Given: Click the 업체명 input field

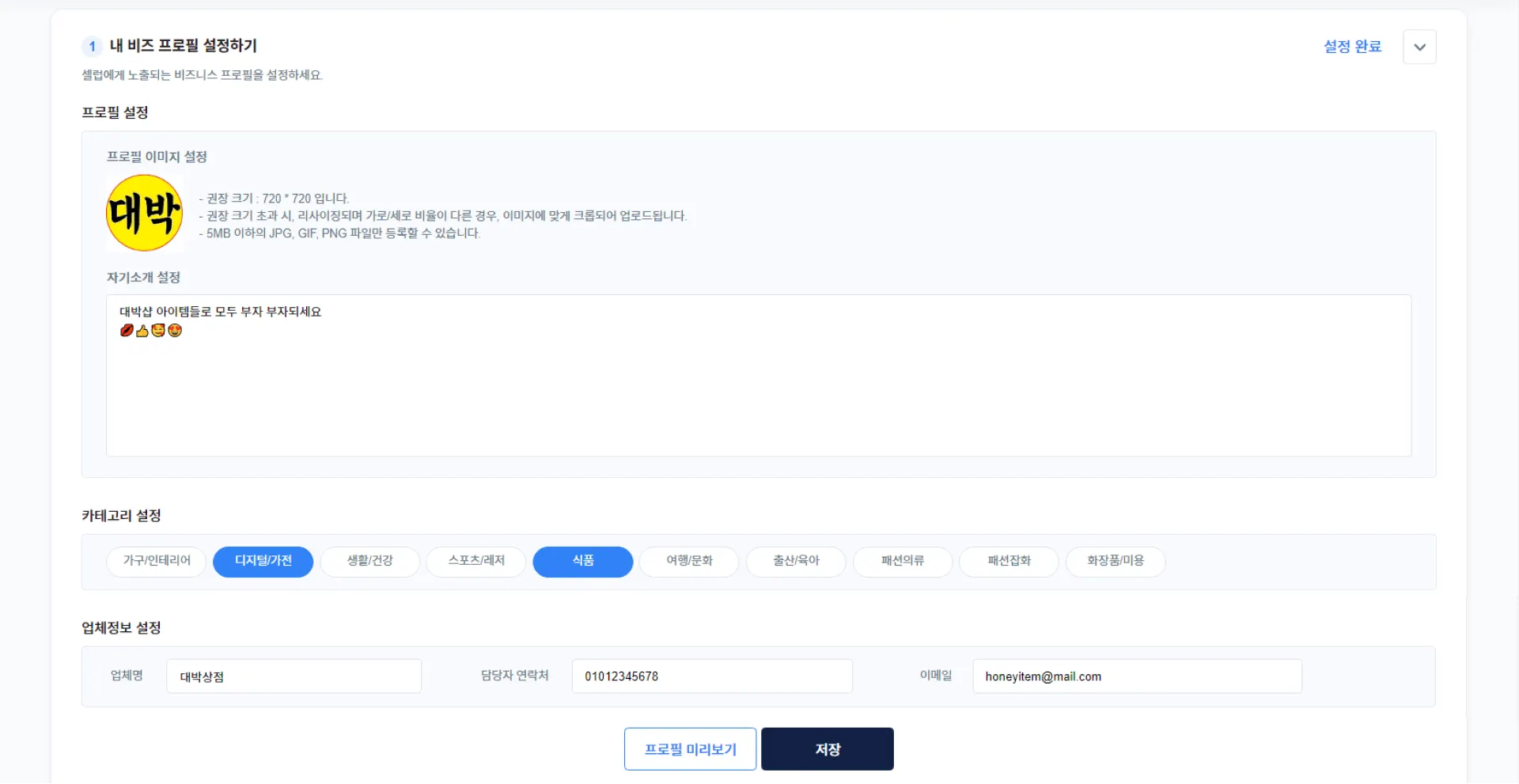Looking at the screenshot, I should pos(294,676).
